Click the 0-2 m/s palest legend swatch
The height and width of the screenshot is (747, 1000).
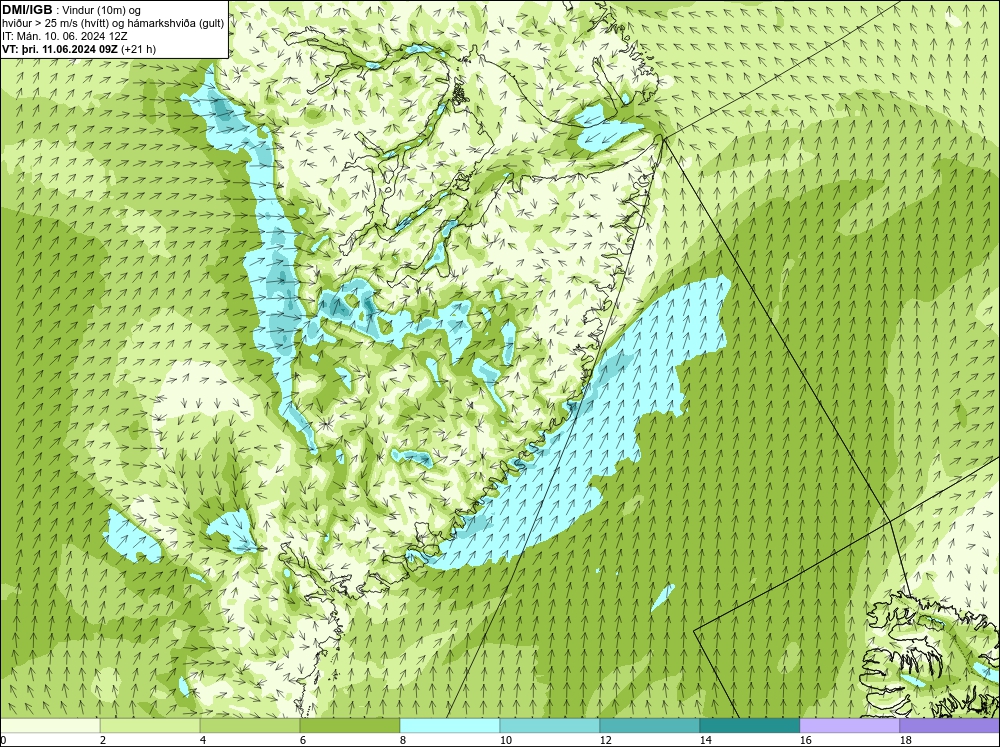point(50,725)
